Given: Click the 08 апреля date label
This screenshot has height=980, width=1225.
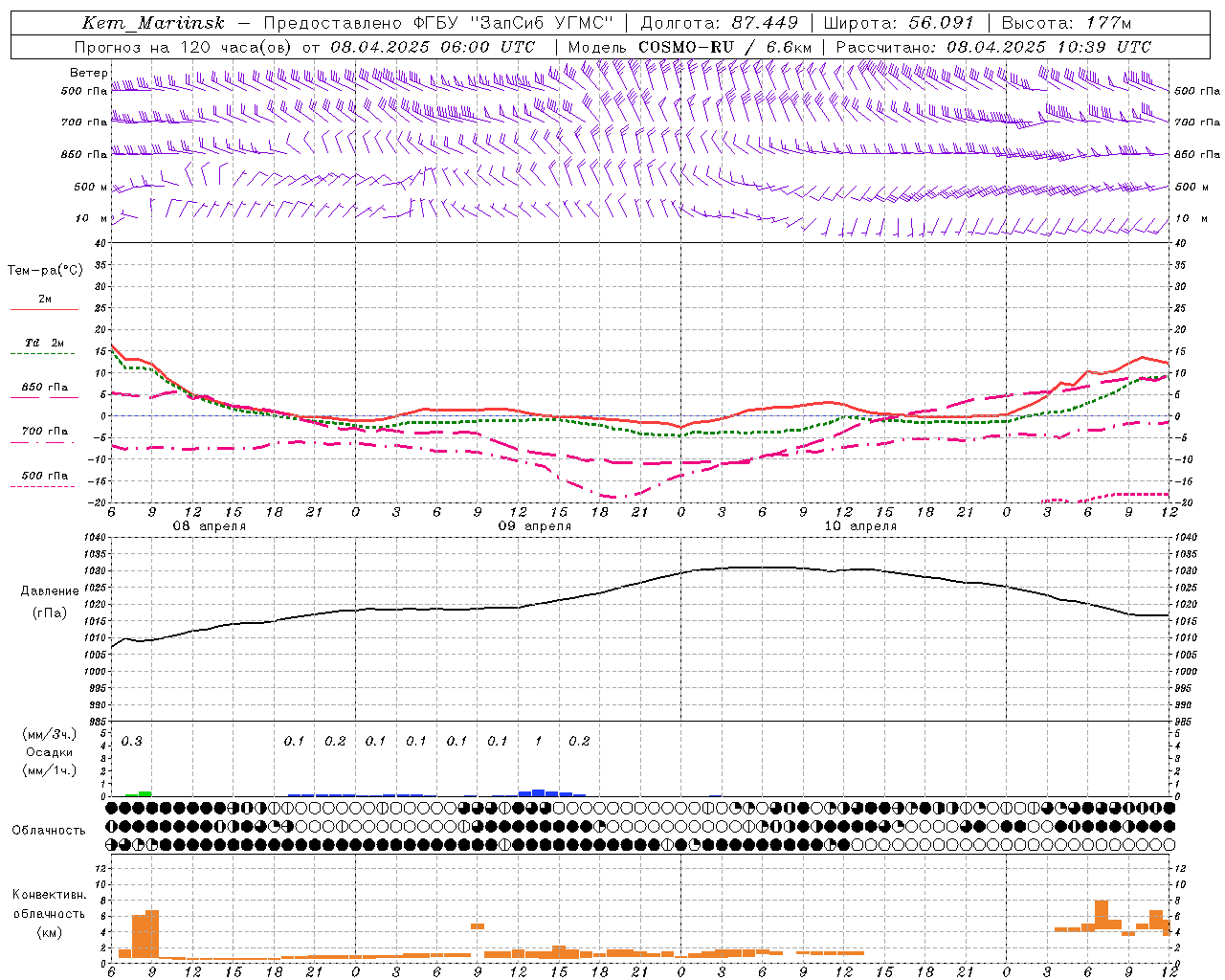Looking at the screenshot, I should coord(209,526).
